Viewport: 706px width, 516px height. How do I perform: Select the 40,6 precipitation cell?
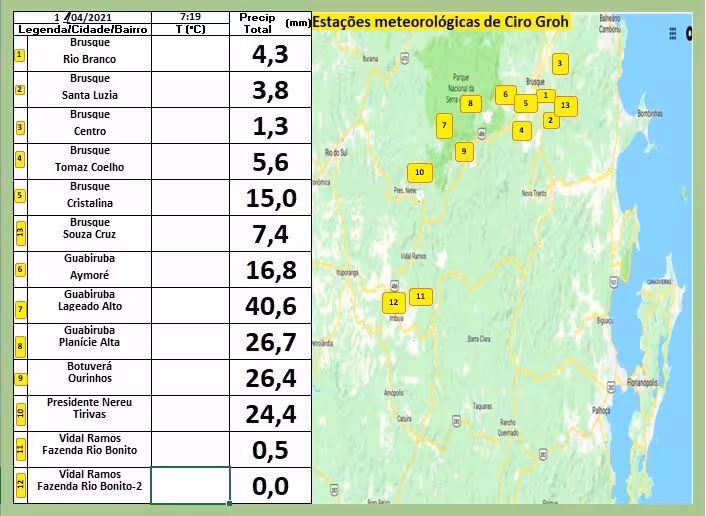click(271, 306)
